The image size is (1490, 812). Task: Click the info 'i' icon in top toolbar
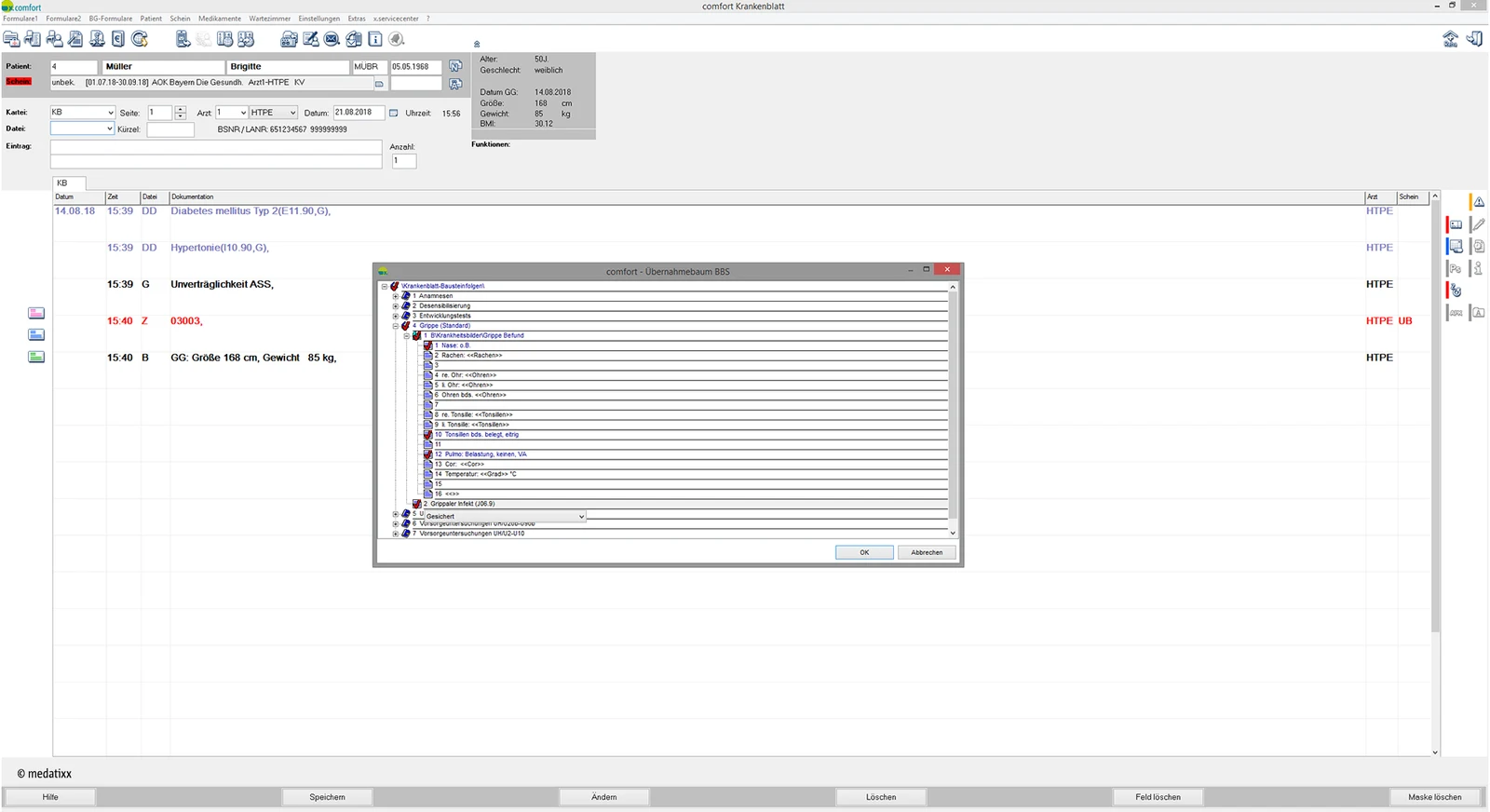click(375, 39)
